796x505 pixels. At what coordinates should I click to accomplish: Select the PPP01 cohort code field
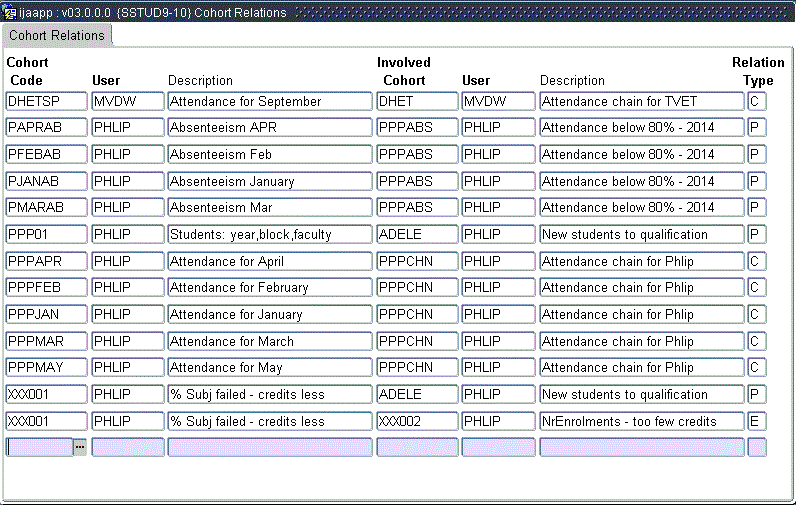click(x=47, y=234)
